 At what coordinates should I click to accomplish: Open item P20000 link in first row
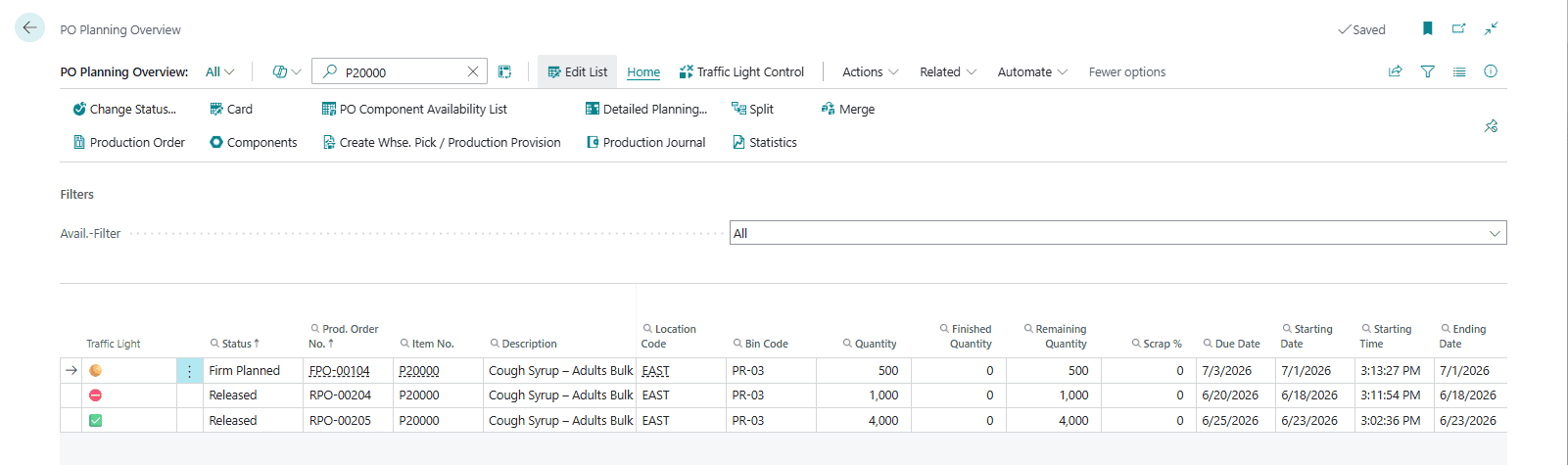coord(419,371)
